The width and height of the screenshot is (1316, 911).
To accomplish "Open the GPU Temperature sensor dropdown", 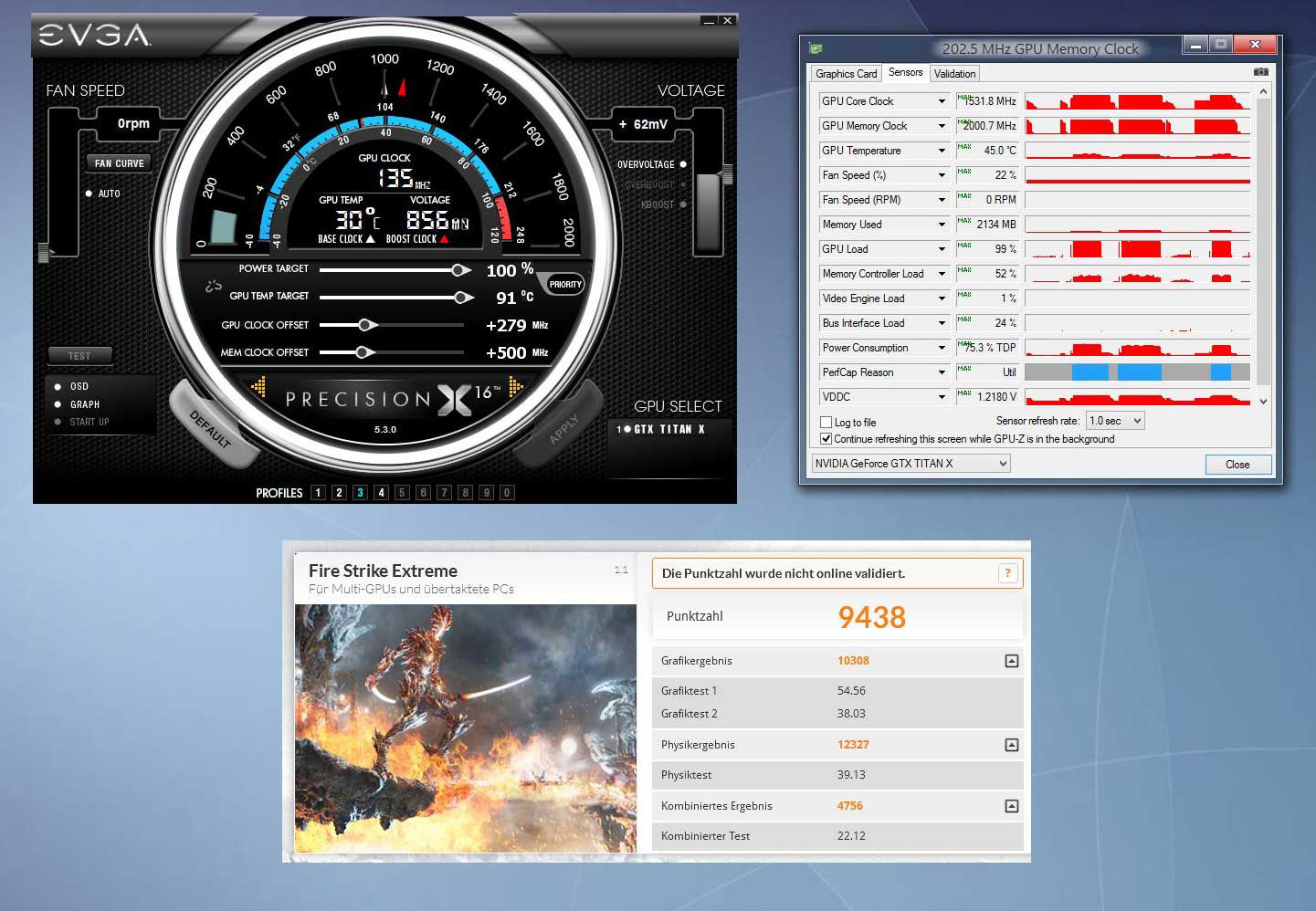I will [942, 151].
